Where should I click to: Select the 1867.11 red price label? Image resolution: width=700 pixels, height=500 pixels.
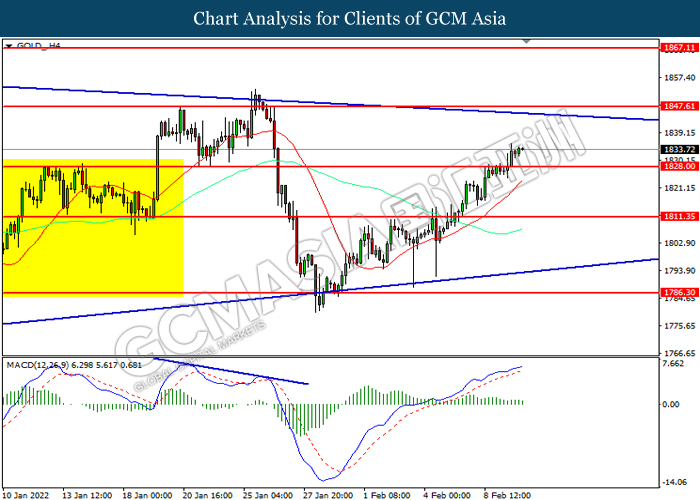[x=679, y=48]
